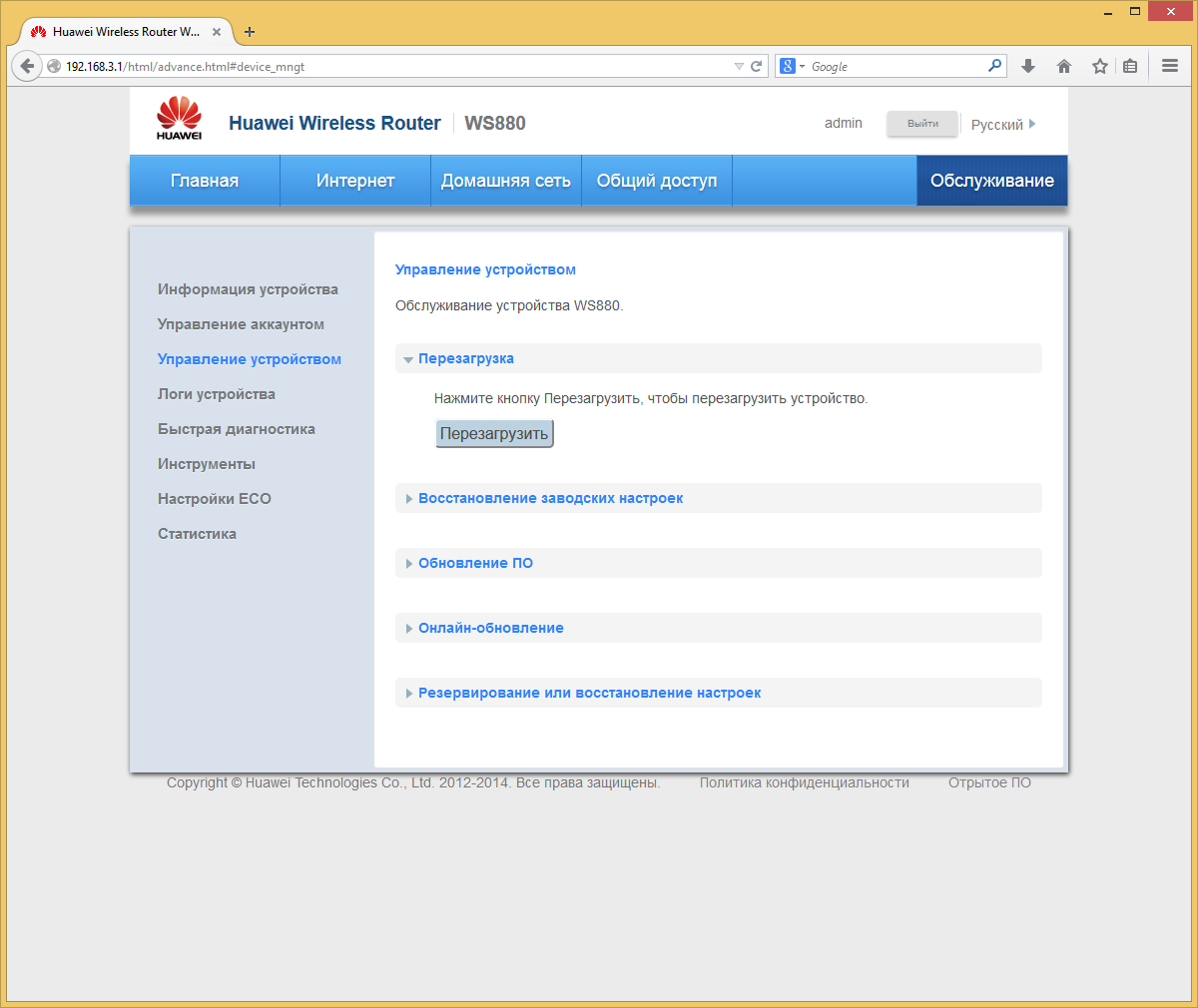Viewport: 1198px width, 1008px height.
Task: Select the Huawei Wireless Router browser tab
Action: [x=125, y=32]
